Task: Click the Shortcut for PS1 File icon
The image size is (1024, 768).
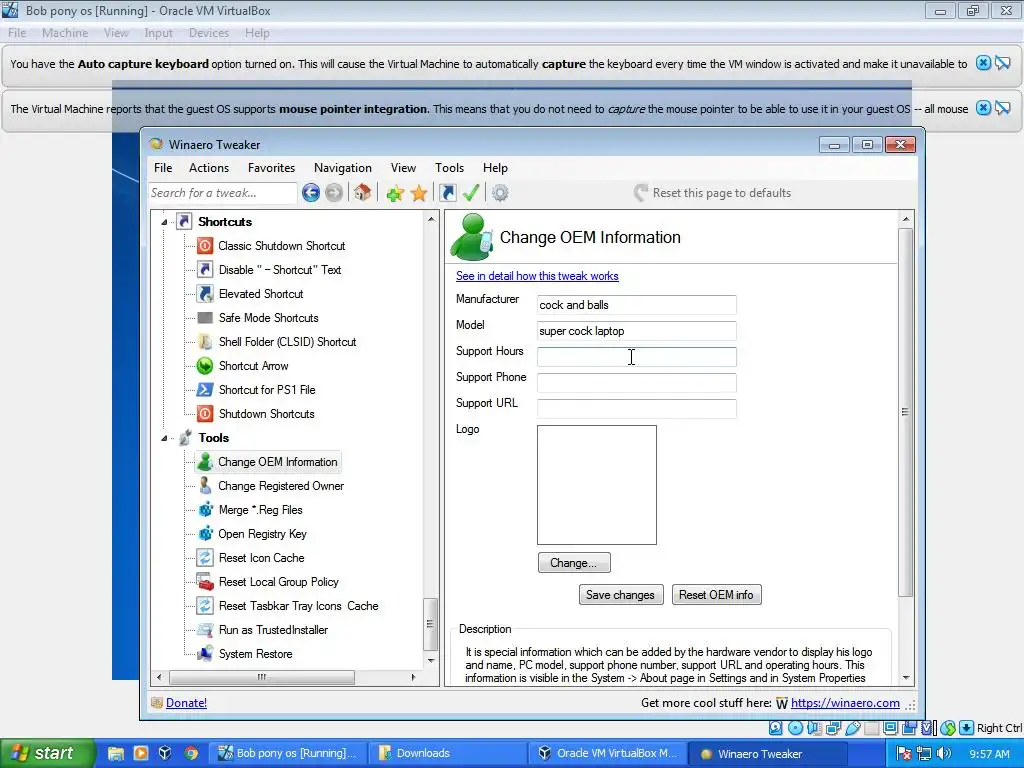Action: pyautogui.click(x=205, y=390)
